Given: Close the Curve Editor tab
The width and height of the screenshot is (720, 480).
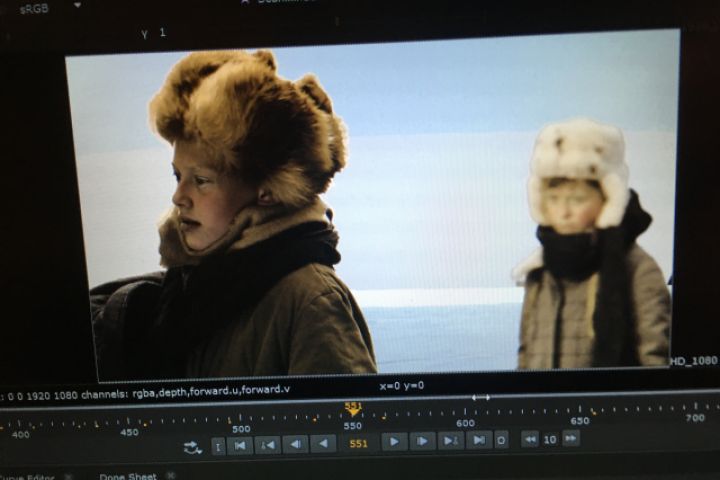Looking at the screenshot, I should click(x=68, y=477).
